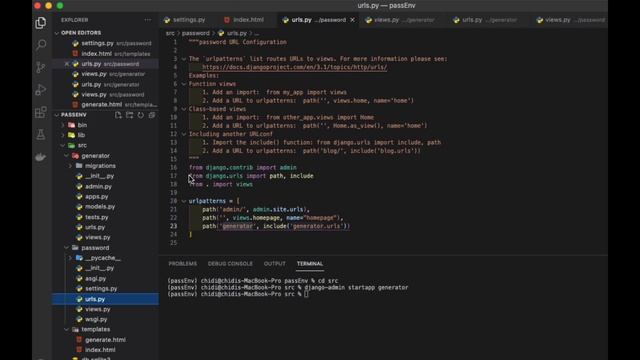
Task: Open generate.html in templates folder
Action: click(105, 340)
